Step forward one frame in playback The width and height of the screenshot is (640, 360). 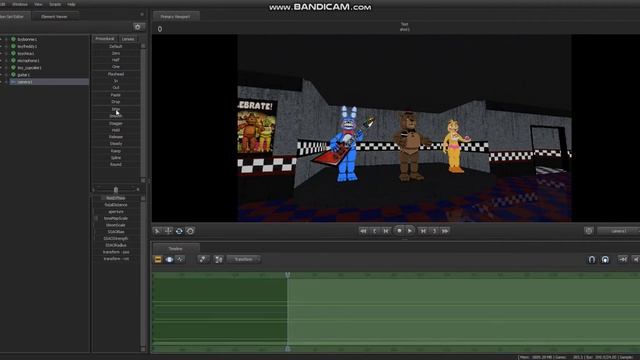coord(423,231)
